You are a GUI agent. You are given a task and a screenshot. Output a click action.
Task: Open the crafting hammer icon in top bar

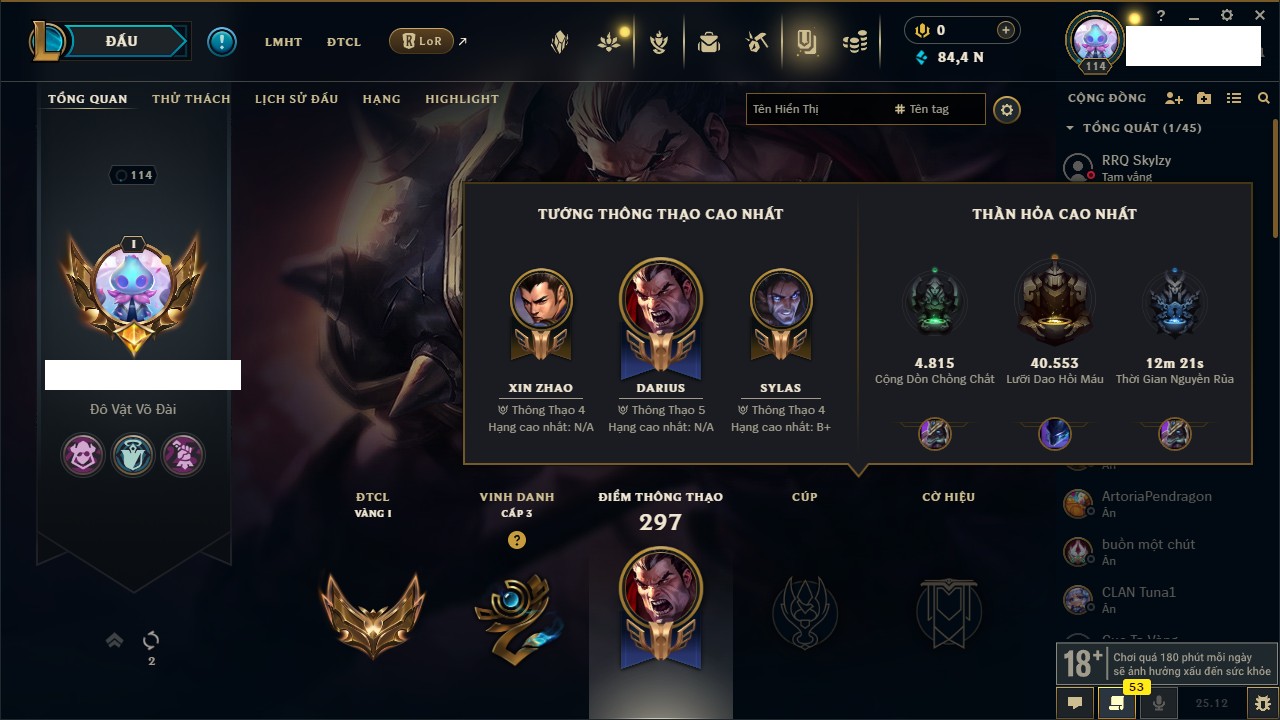757,42
